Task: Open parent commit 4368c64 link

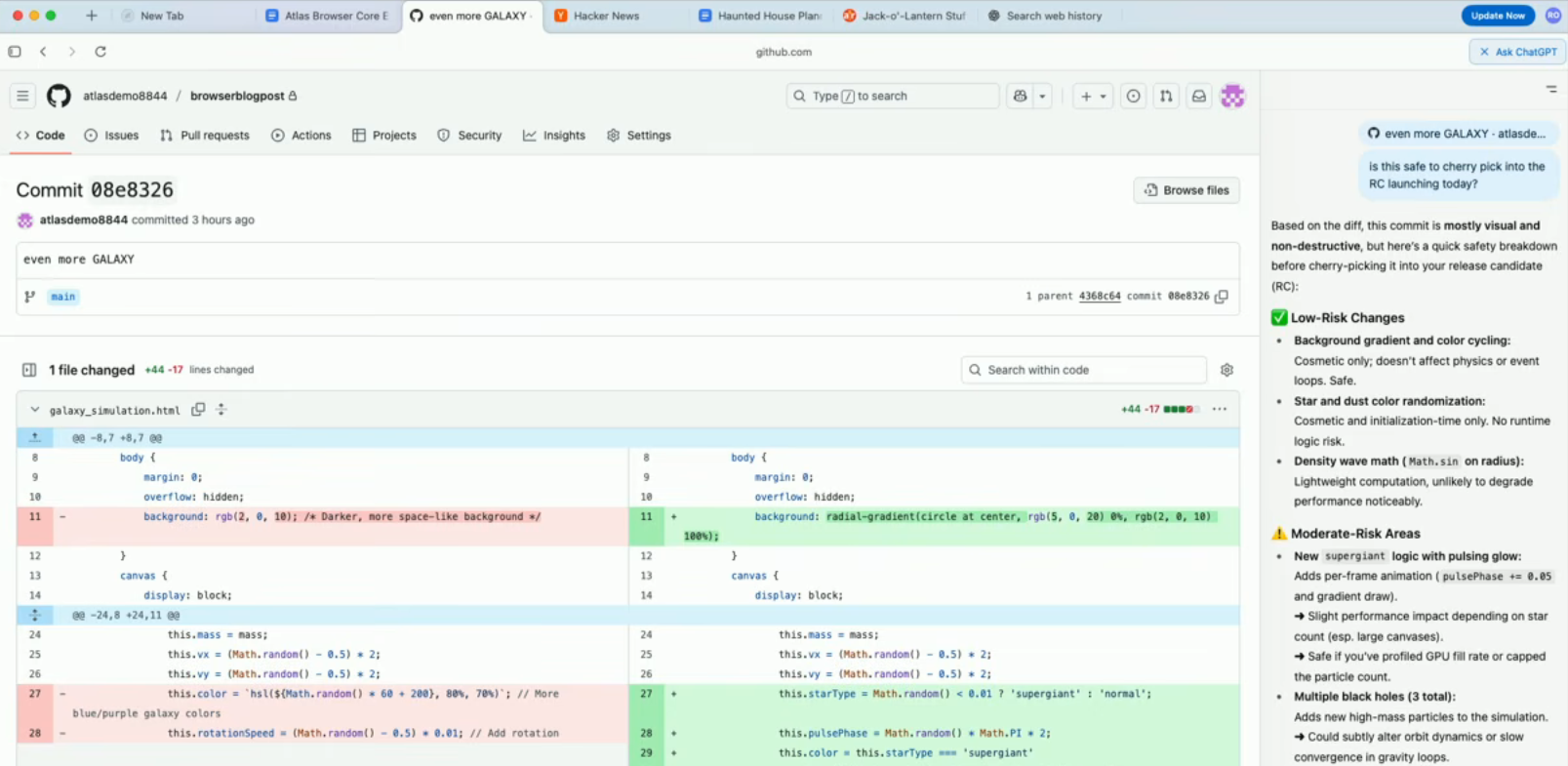Action: (x=1099, y=297)
